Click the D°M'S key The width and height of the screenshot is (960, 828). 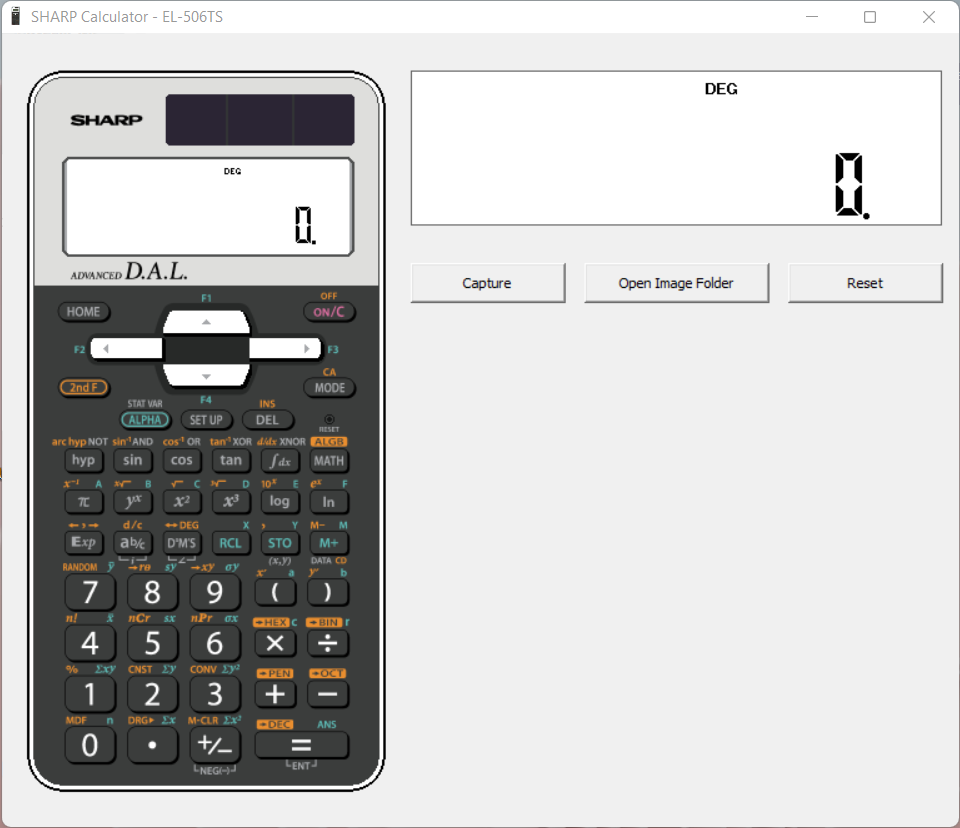[182, 543]
